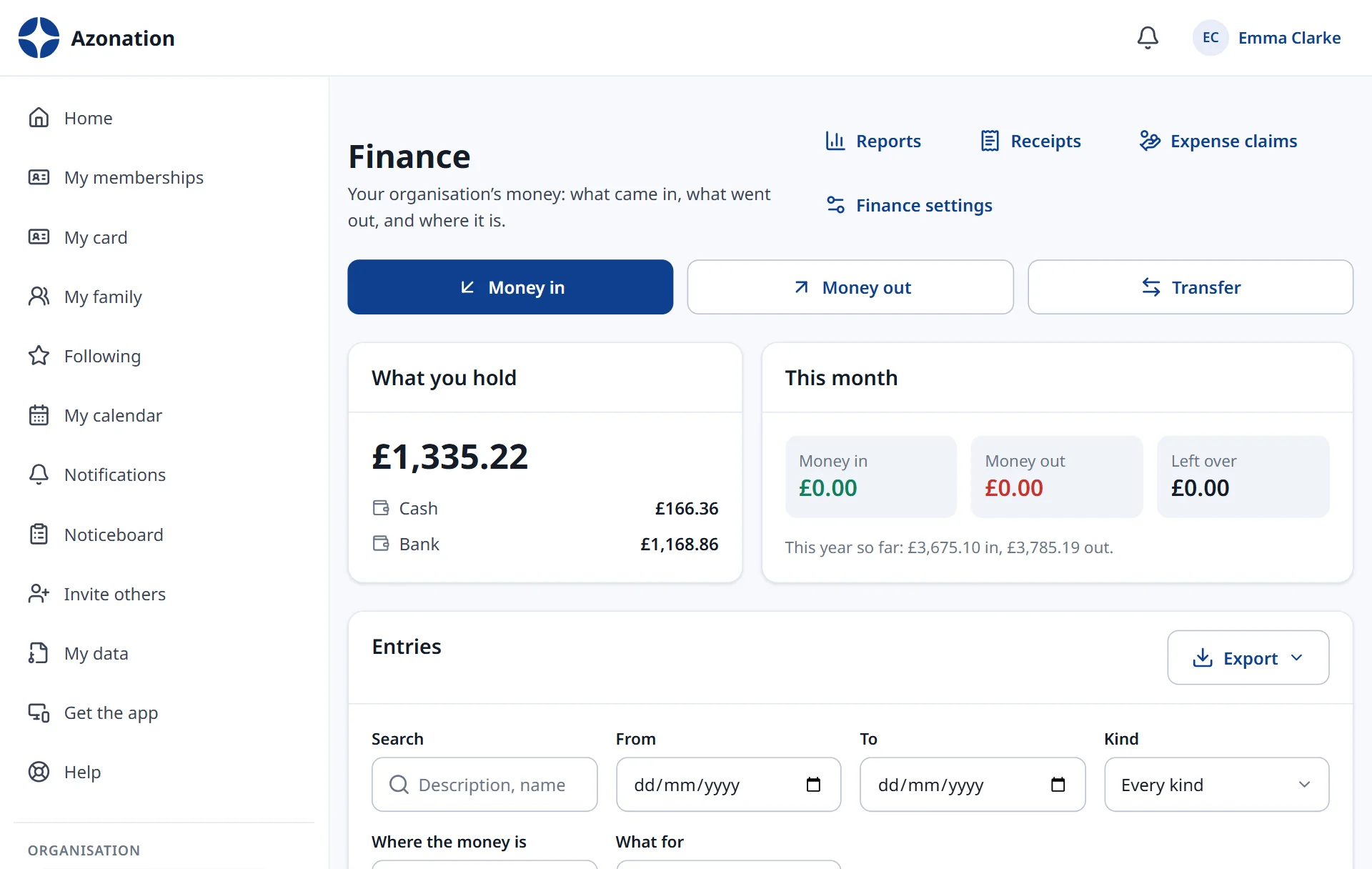Open My memberships in sidebar
1372x869 pixels.
coord(164,177)
